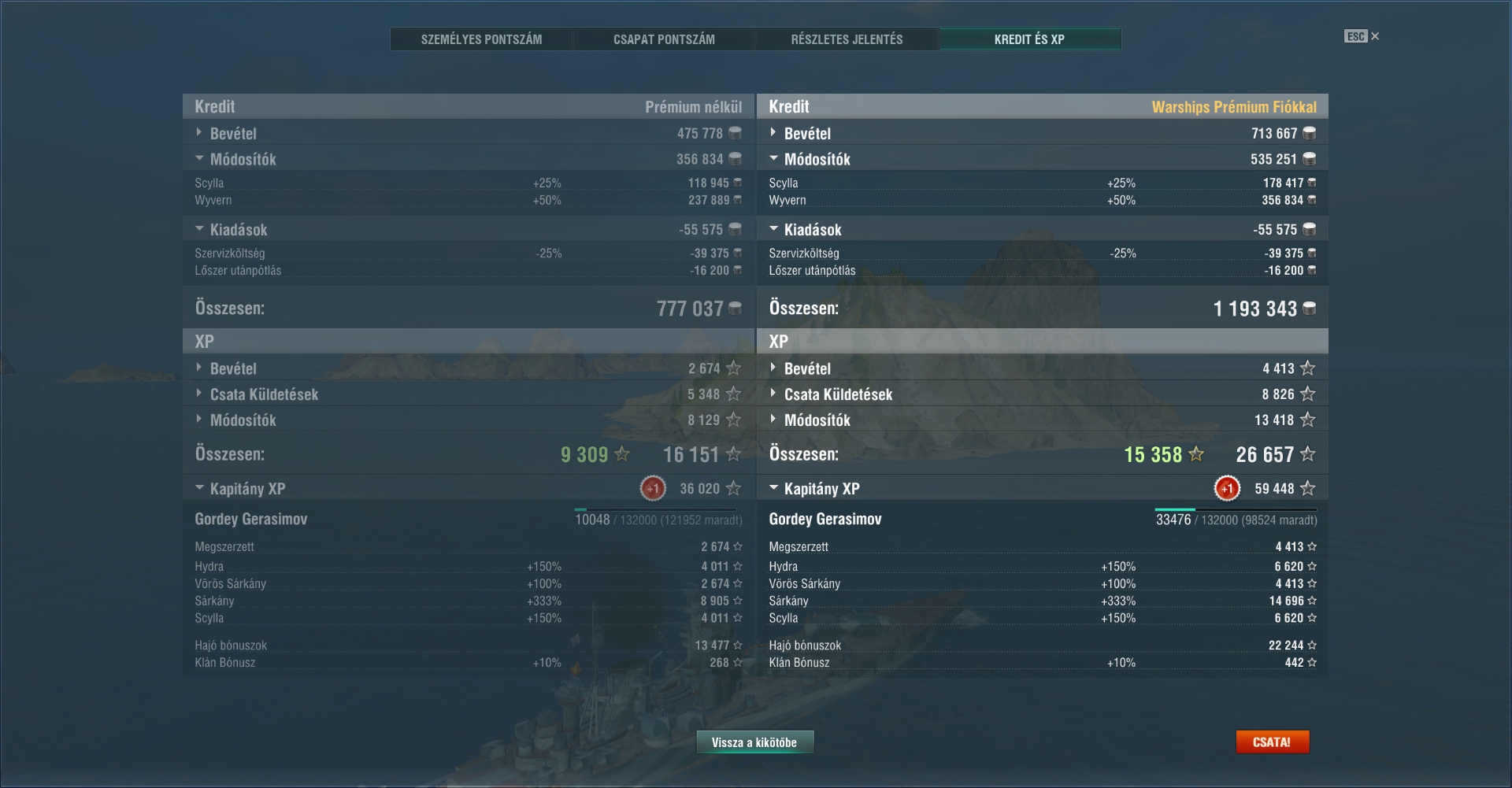Start a new battle with CSATA! button
Viewport: 1512px width, 788px height.
pos(1272,742)
